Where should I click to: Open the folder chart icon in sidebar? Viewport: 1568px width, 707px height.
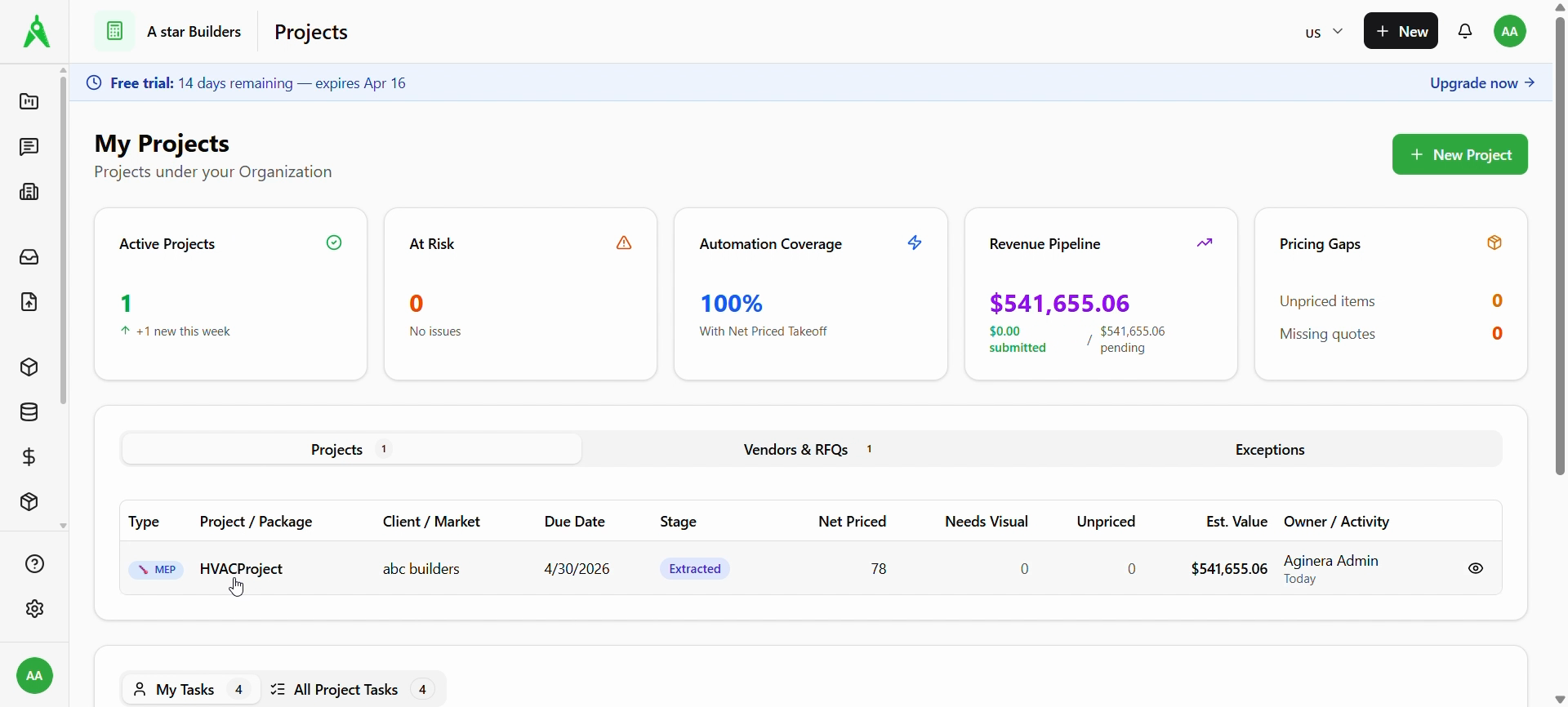click(x=29, y=102)
